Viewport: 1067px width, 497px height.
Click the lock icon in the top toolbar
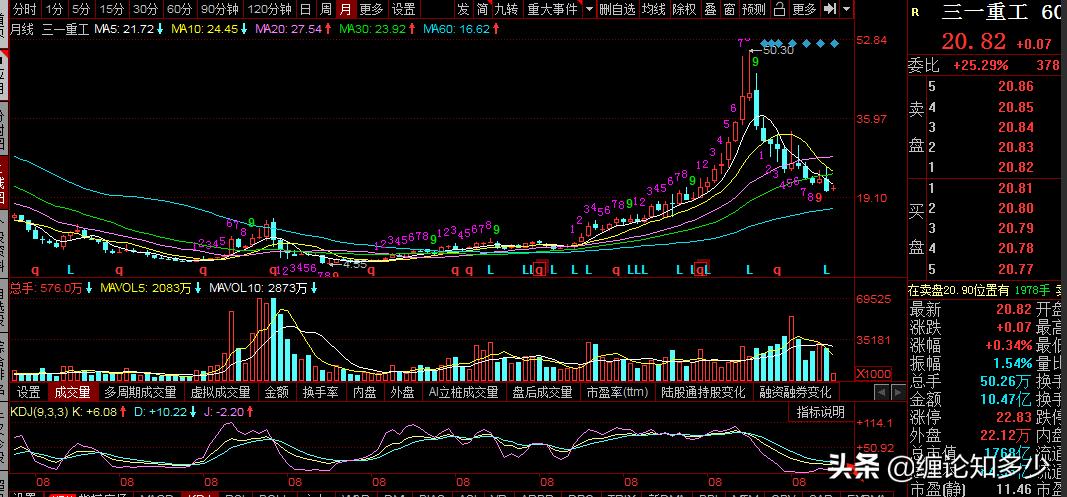[x=780, y=9]
